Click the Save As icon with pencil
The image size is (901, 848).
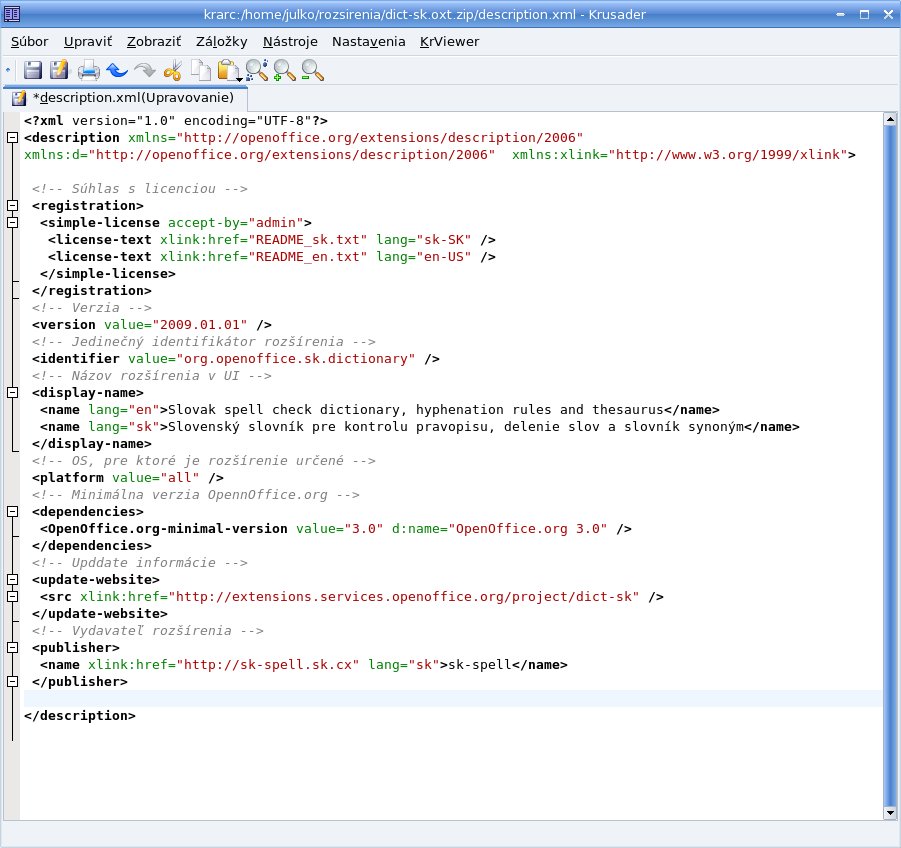pyautogui.click(x=59, y=70)
